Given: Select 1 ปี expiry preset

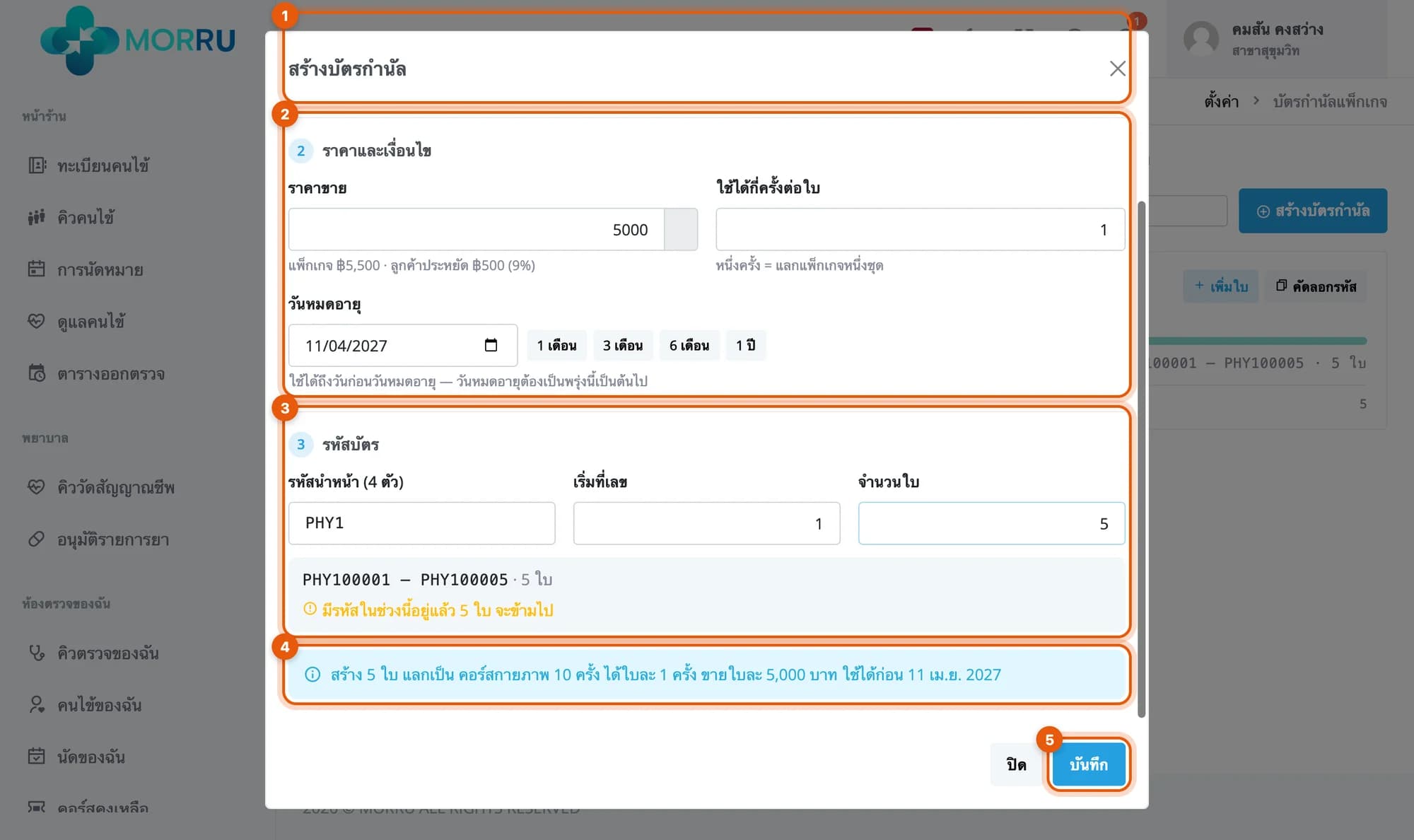Looking at the screenshot, I should click(745, 345).
